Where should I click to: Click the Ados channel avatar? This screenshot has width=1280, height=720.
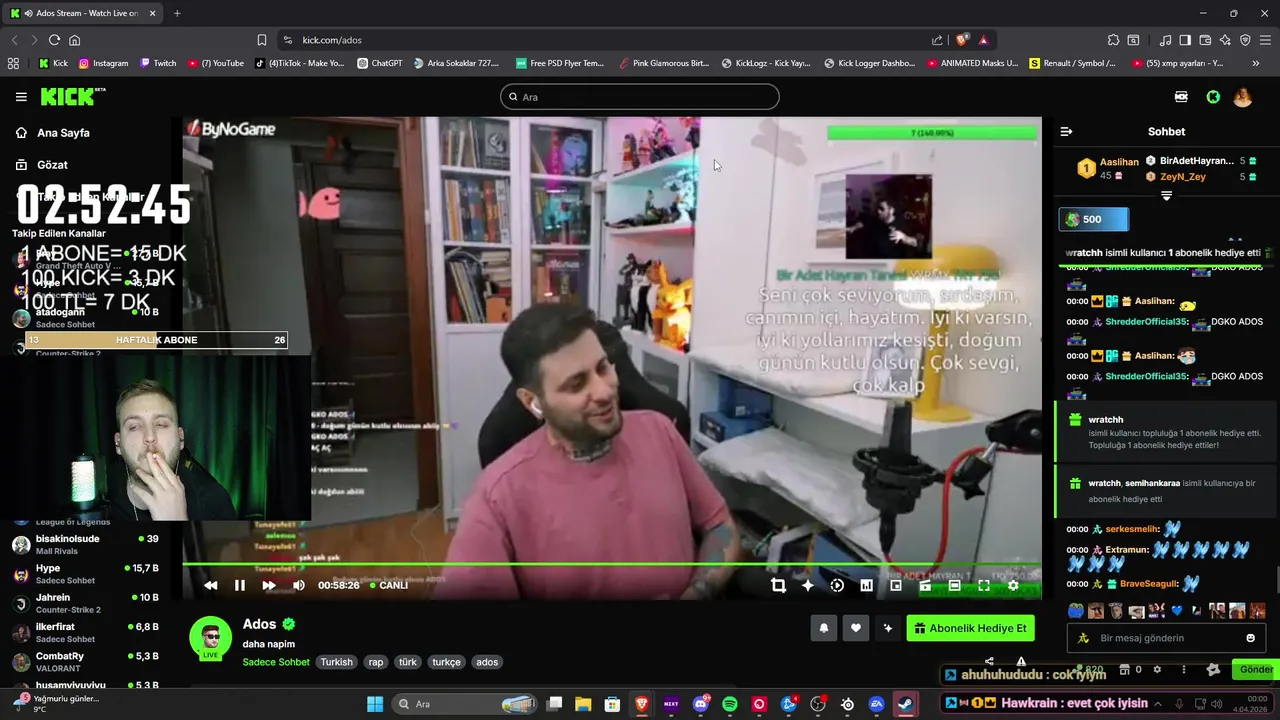coord(211,638)
